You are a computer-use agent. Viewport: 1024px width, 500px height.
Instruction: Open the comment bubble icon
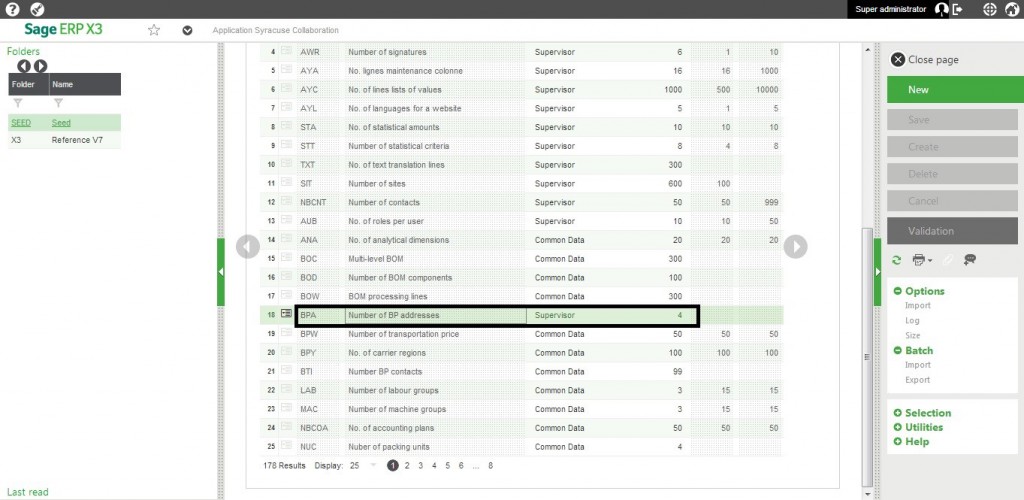[x=970, y=260]
